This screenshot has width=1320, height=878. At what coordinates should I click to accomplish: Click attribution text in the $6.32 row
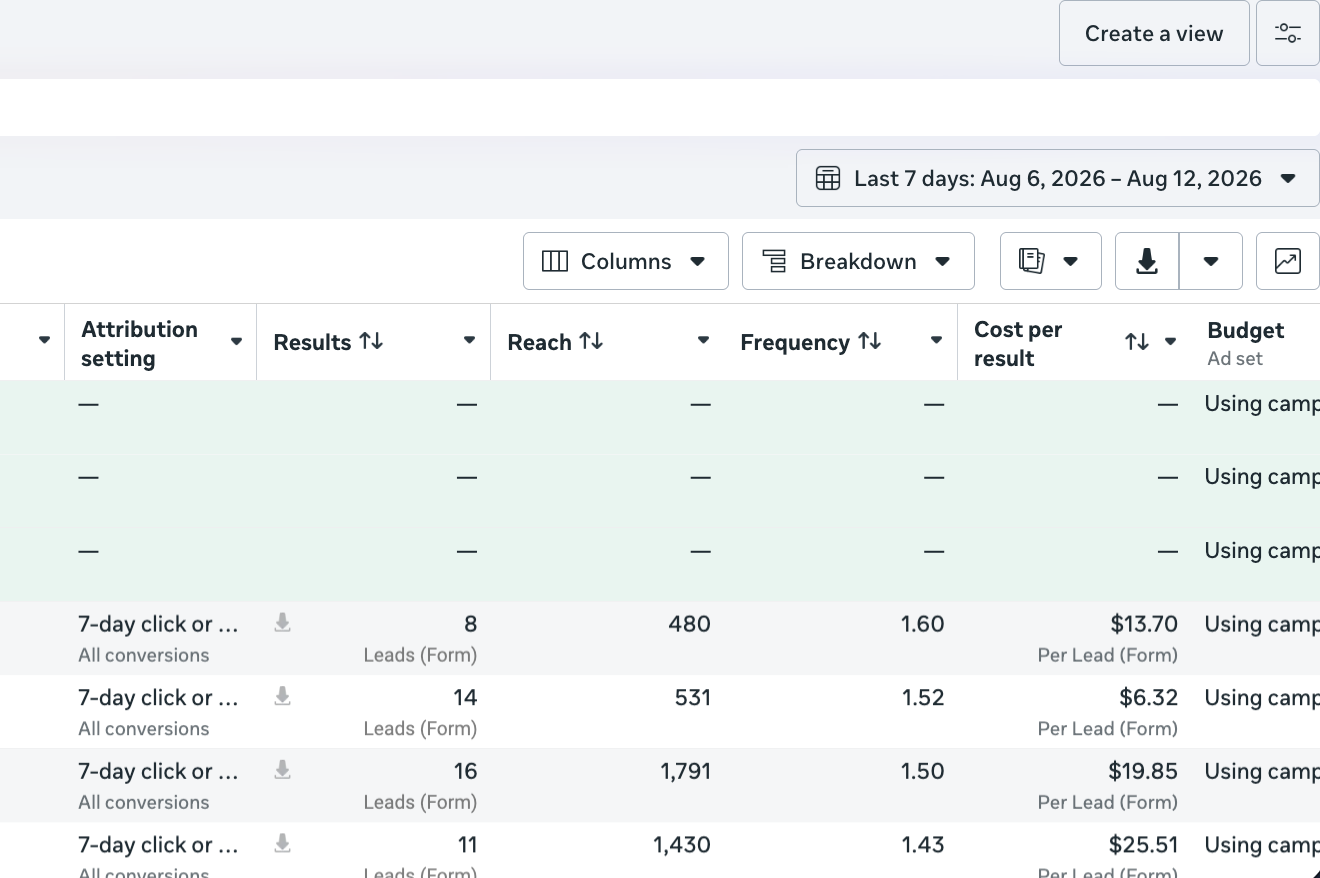coord(158,697)
